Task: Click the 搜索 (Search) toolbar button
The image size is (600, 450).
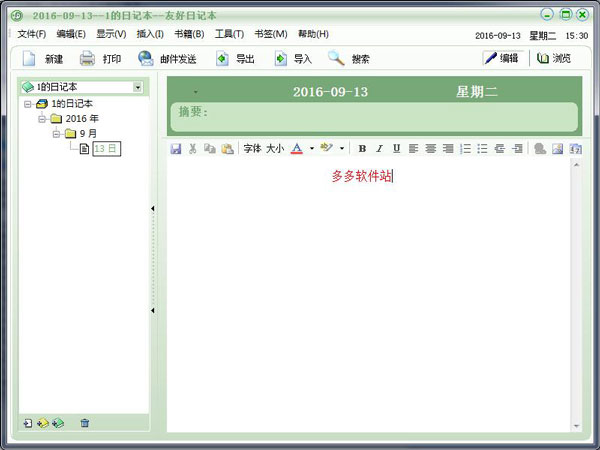Action: pos(349,59)
